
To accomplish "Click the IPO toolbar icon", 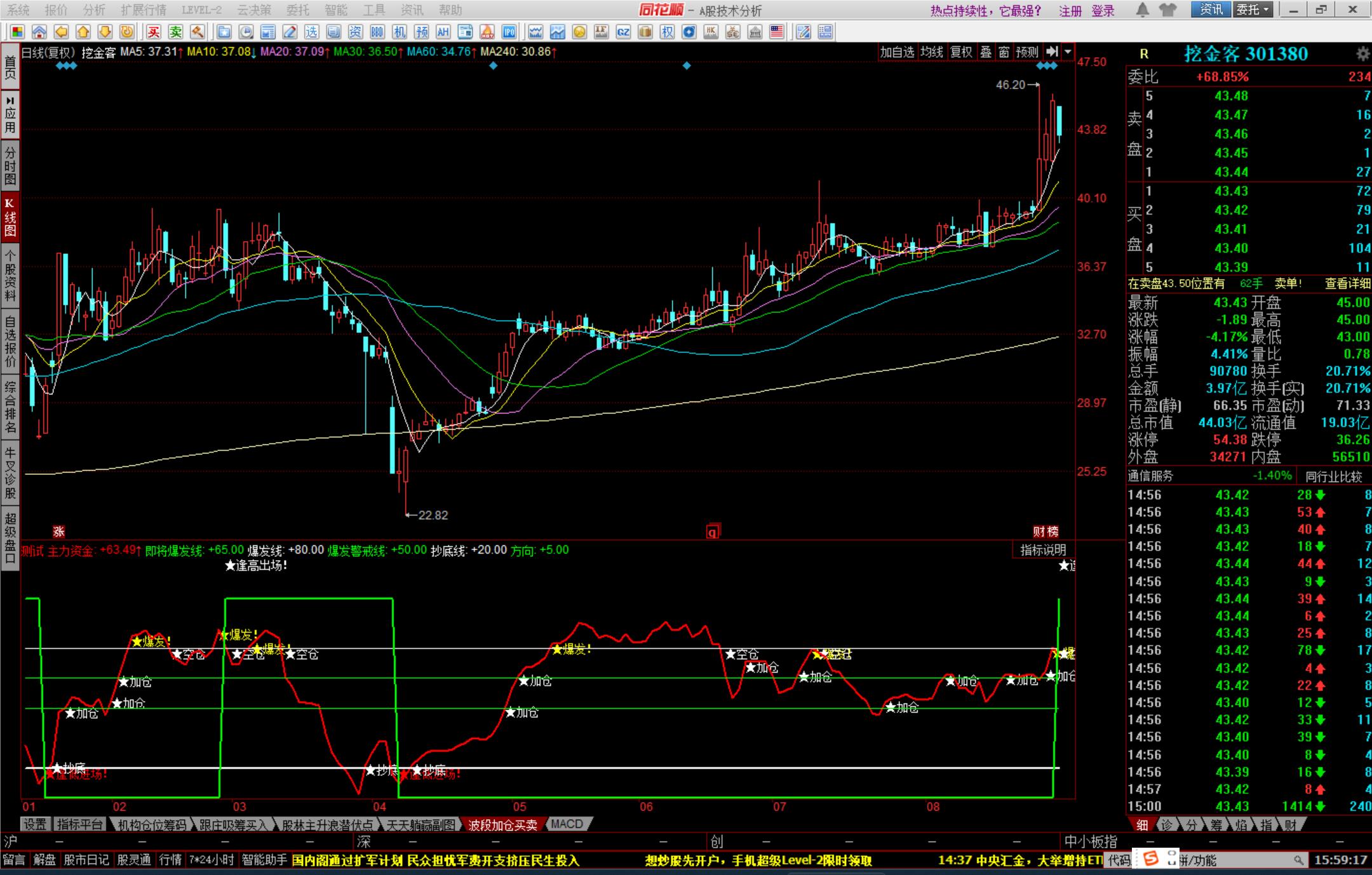I will 509,32.
